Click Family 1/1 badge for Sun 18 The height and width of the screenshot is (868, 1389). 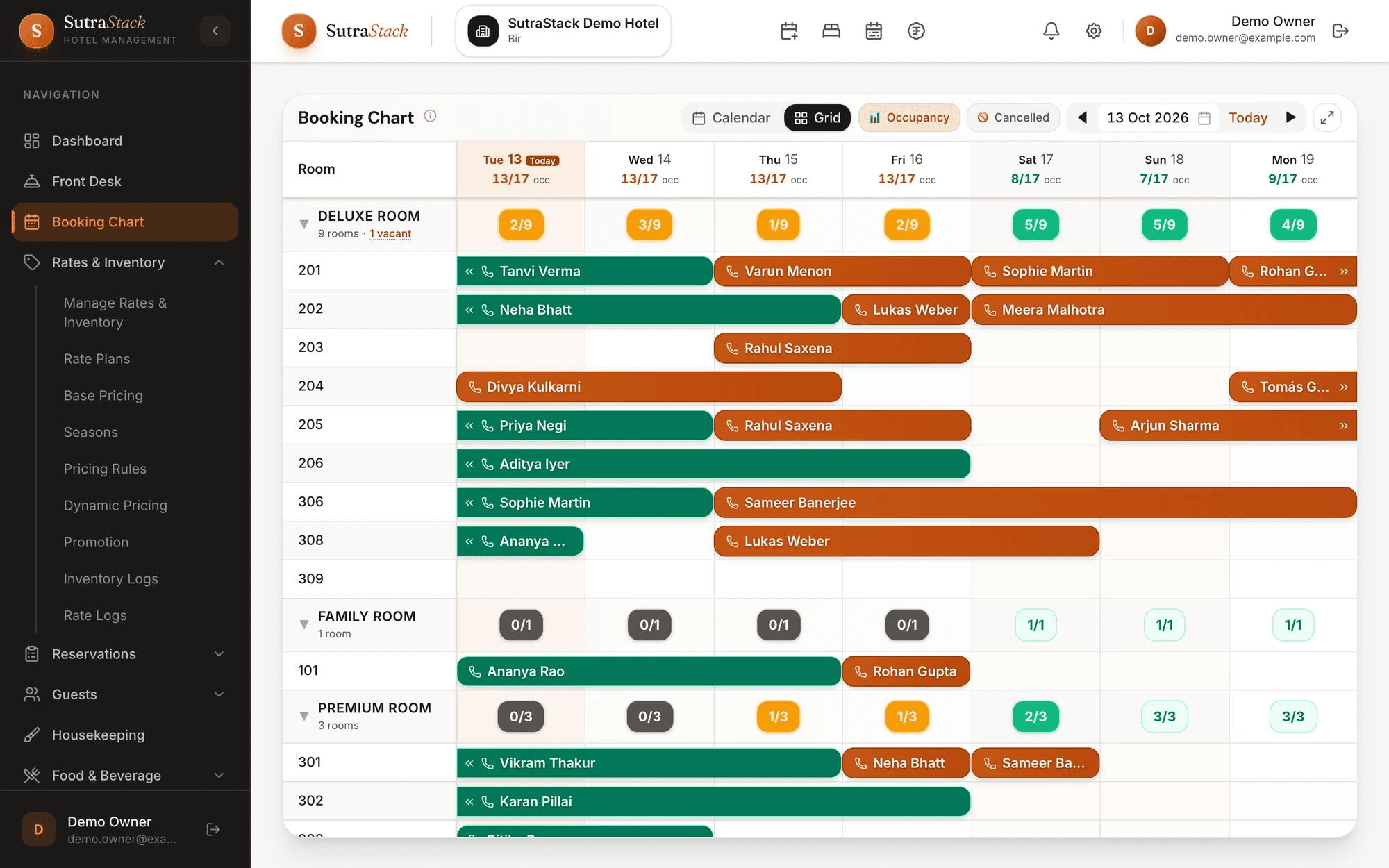(1165, 625)
